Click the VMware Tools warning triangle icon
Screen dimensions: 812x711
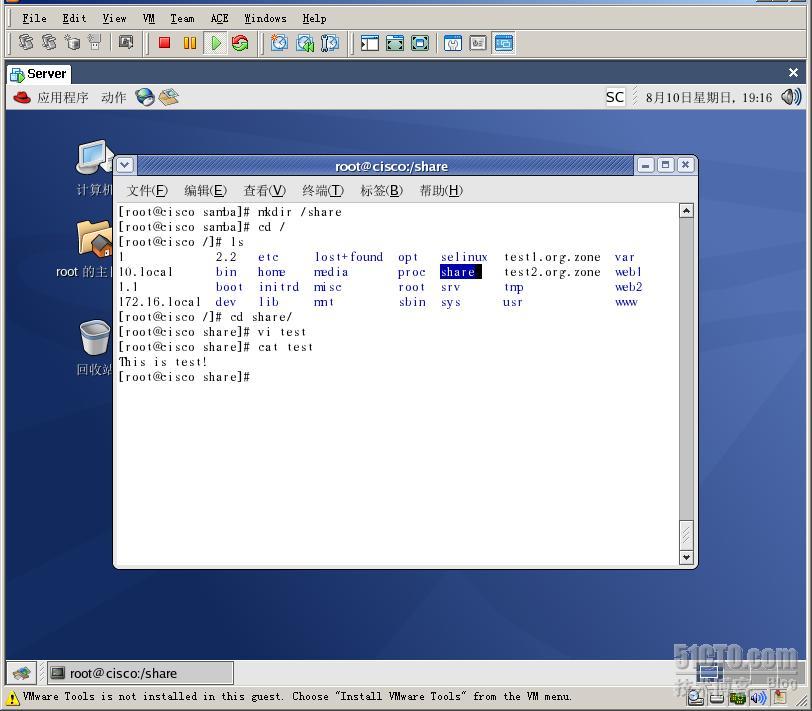(13, 697)
